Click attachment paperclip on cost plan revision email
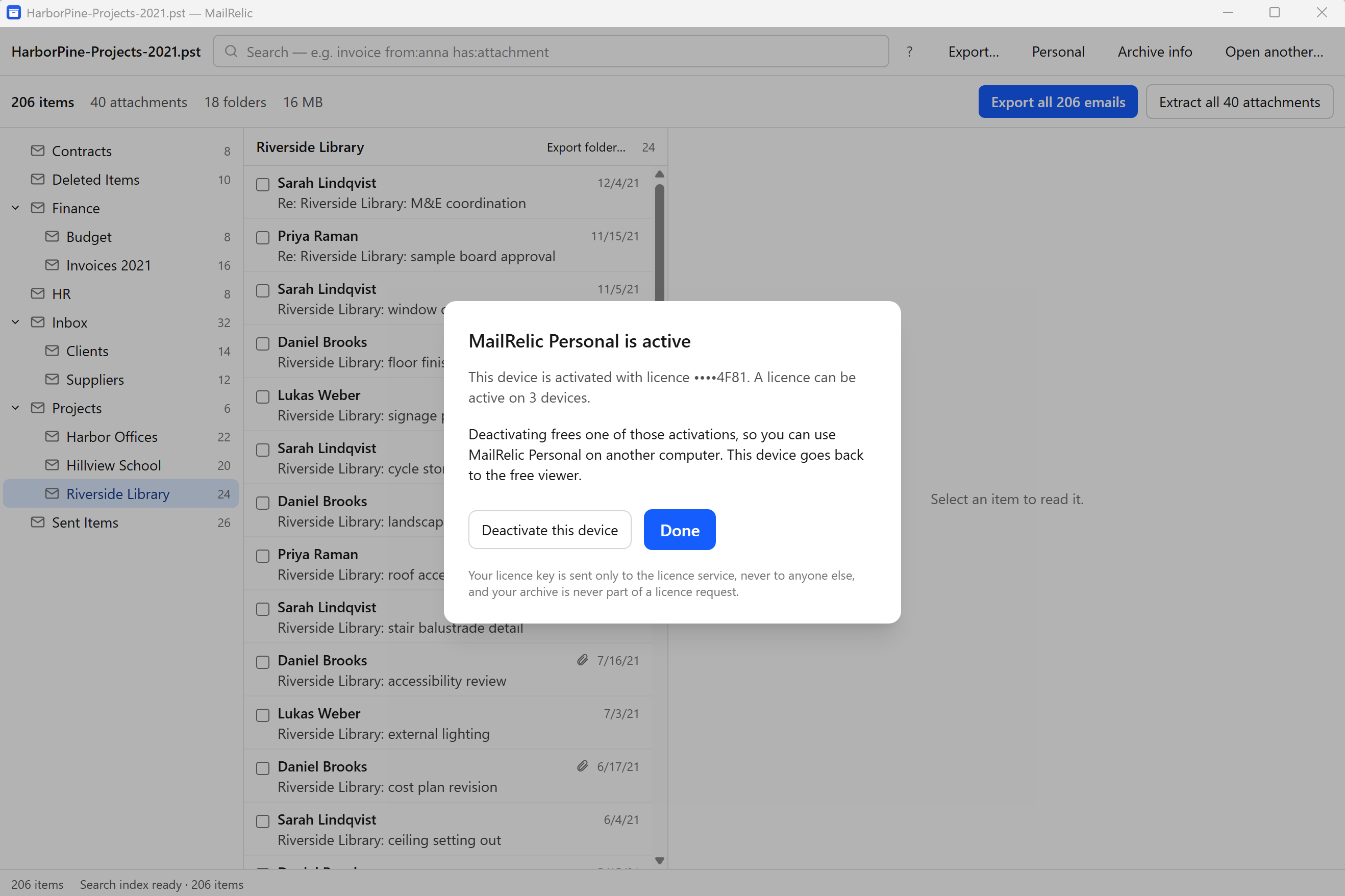The width and height of the screenshot is (1345, 896). (x=582, y=766)
